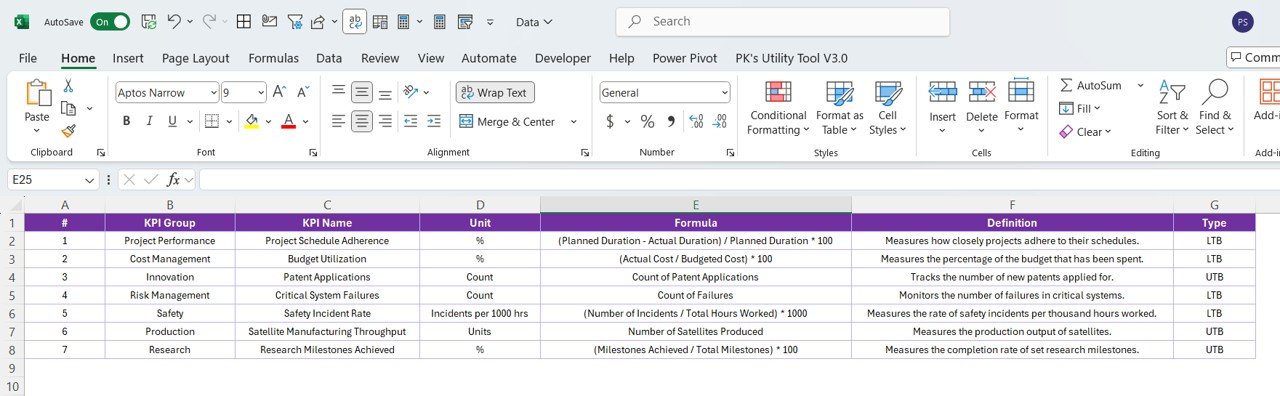Click the Paste clipboard icon

pos(37,93)
